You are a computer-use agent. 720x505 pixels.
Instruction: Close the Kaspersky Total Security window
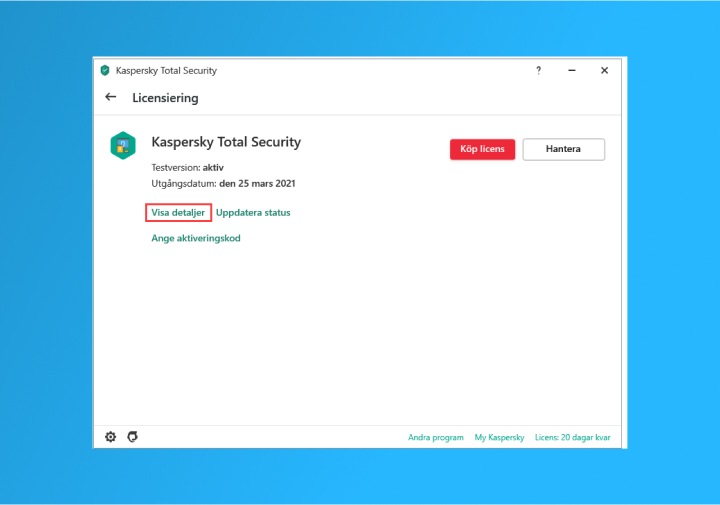pyautogui.click(x=604, y=71)
